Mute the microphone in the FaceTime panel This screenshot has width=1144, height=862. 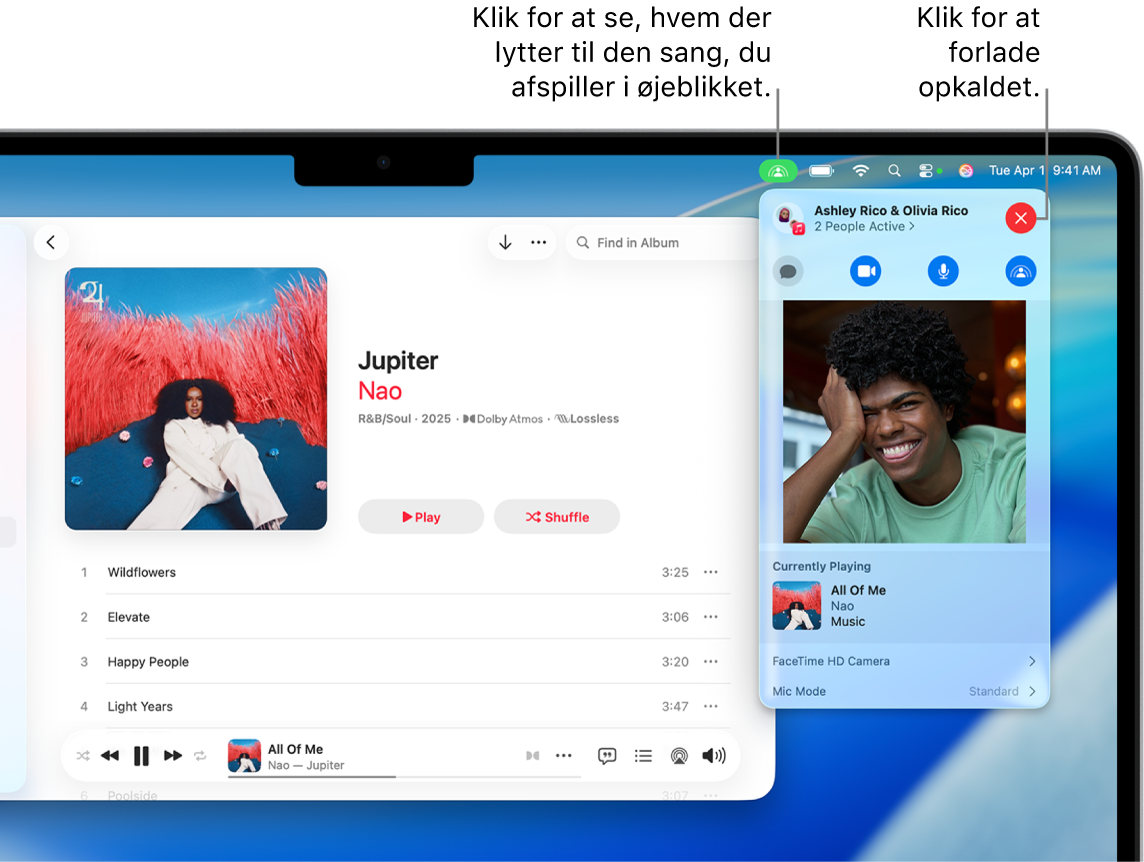pos(943,271)
